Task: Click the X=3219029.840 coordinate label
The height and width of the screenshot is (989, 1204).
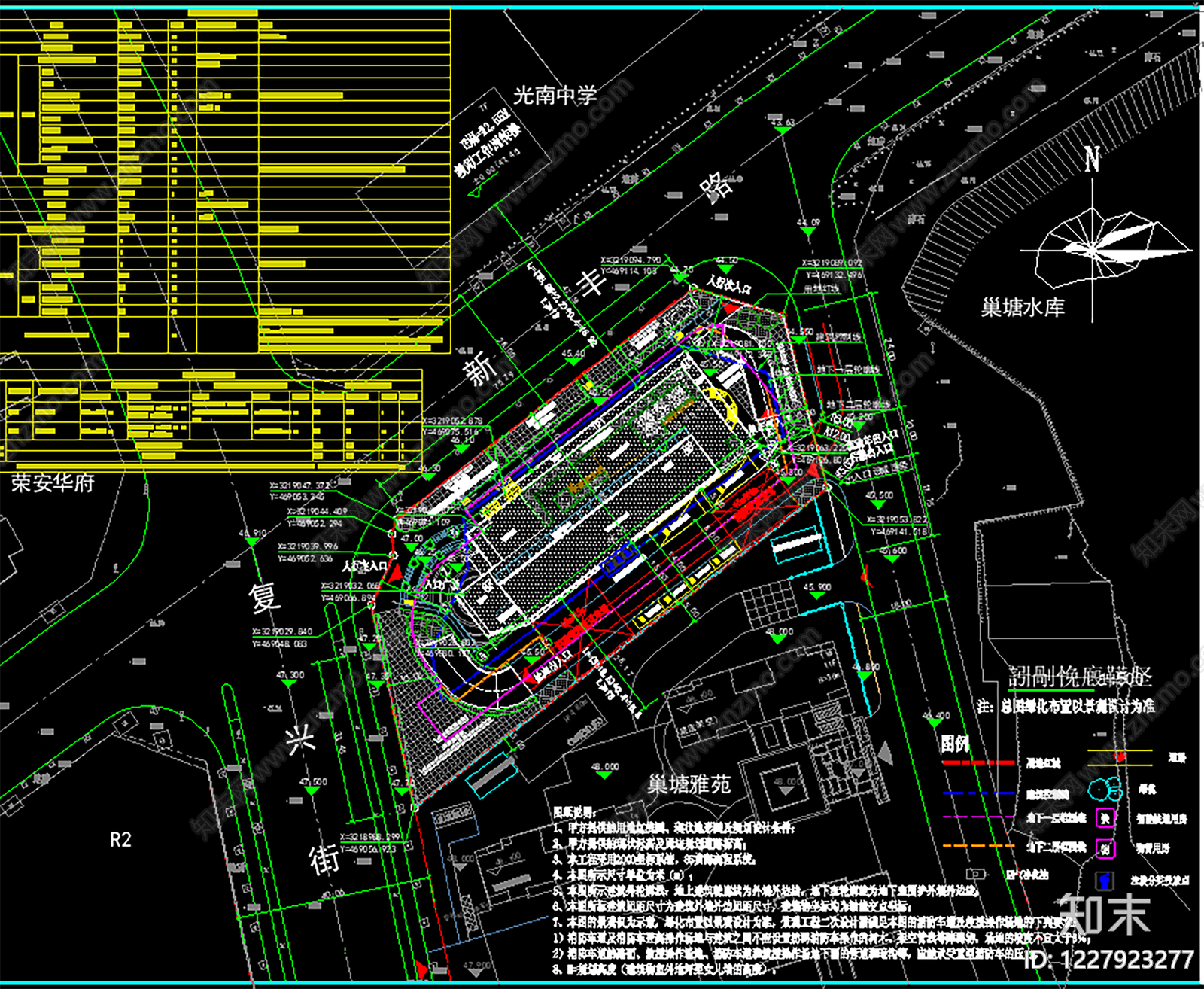Action: [282, 632]
